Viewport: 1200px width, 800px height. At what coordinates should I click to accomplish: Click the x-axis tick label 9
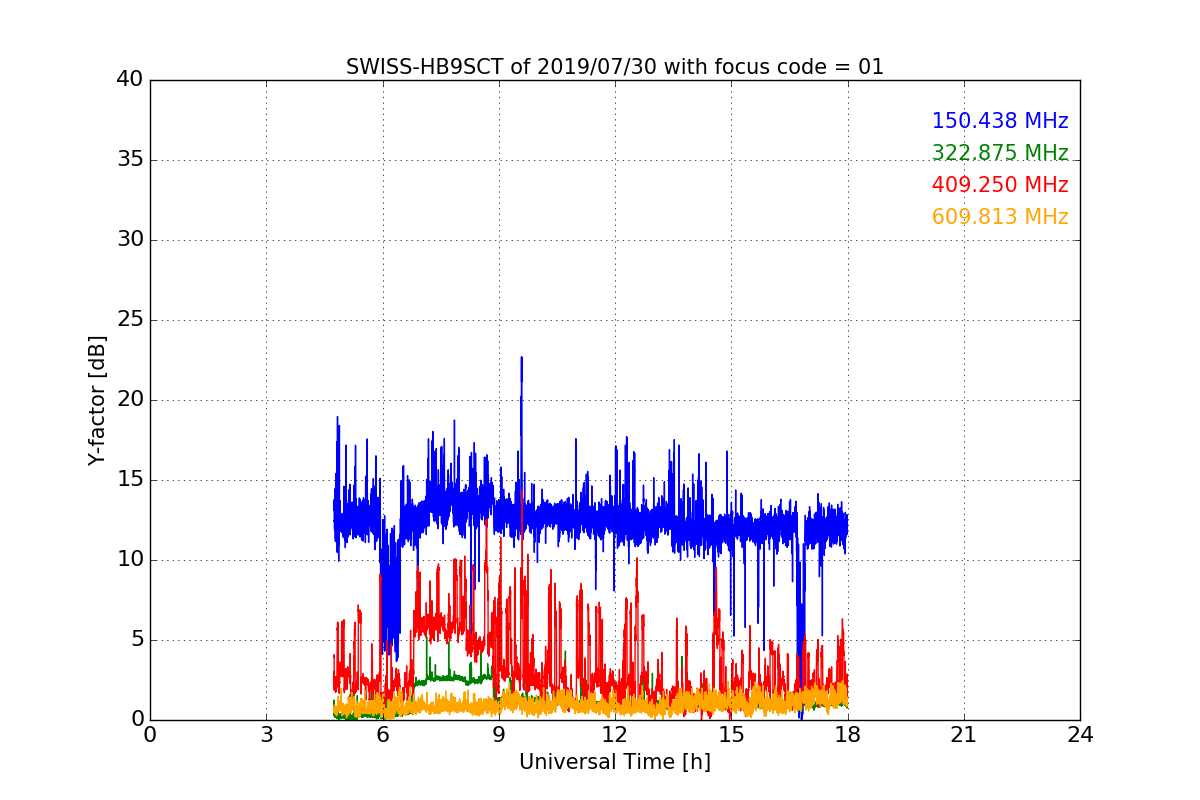coord(499,735)
